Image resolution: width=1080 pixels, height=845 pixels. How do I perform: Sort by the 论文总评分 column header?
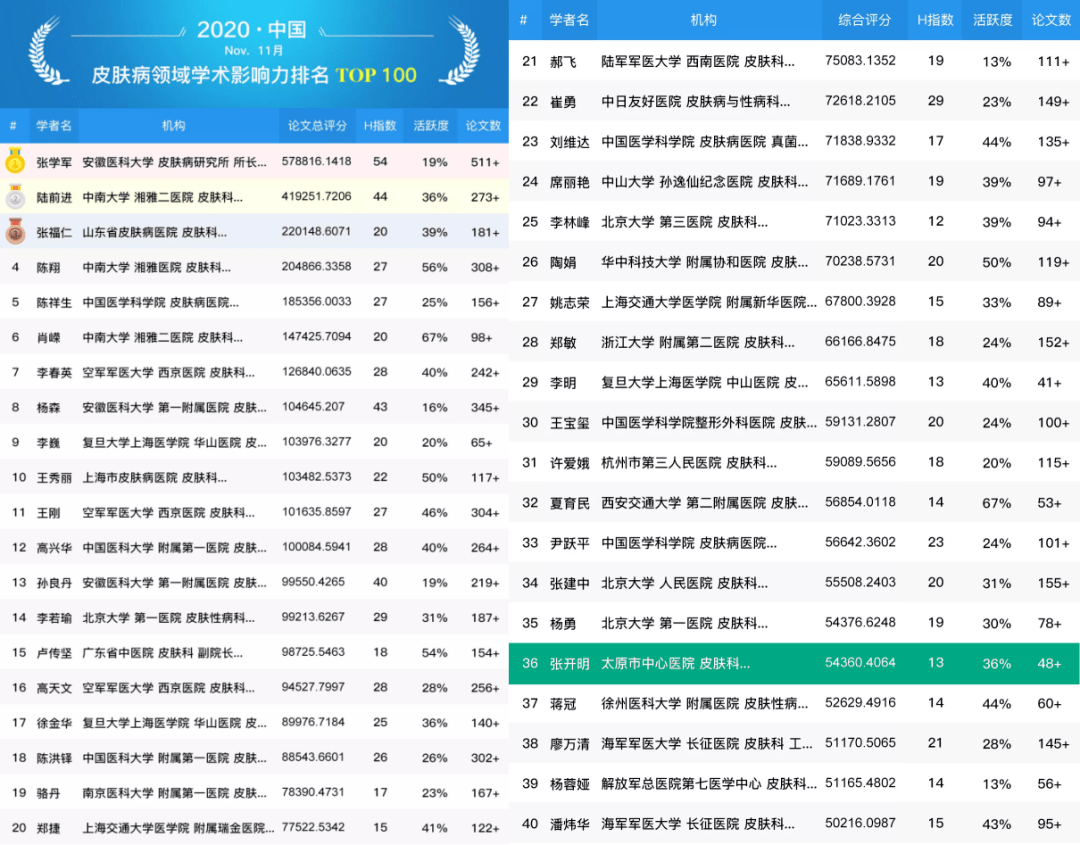[317, 126]
